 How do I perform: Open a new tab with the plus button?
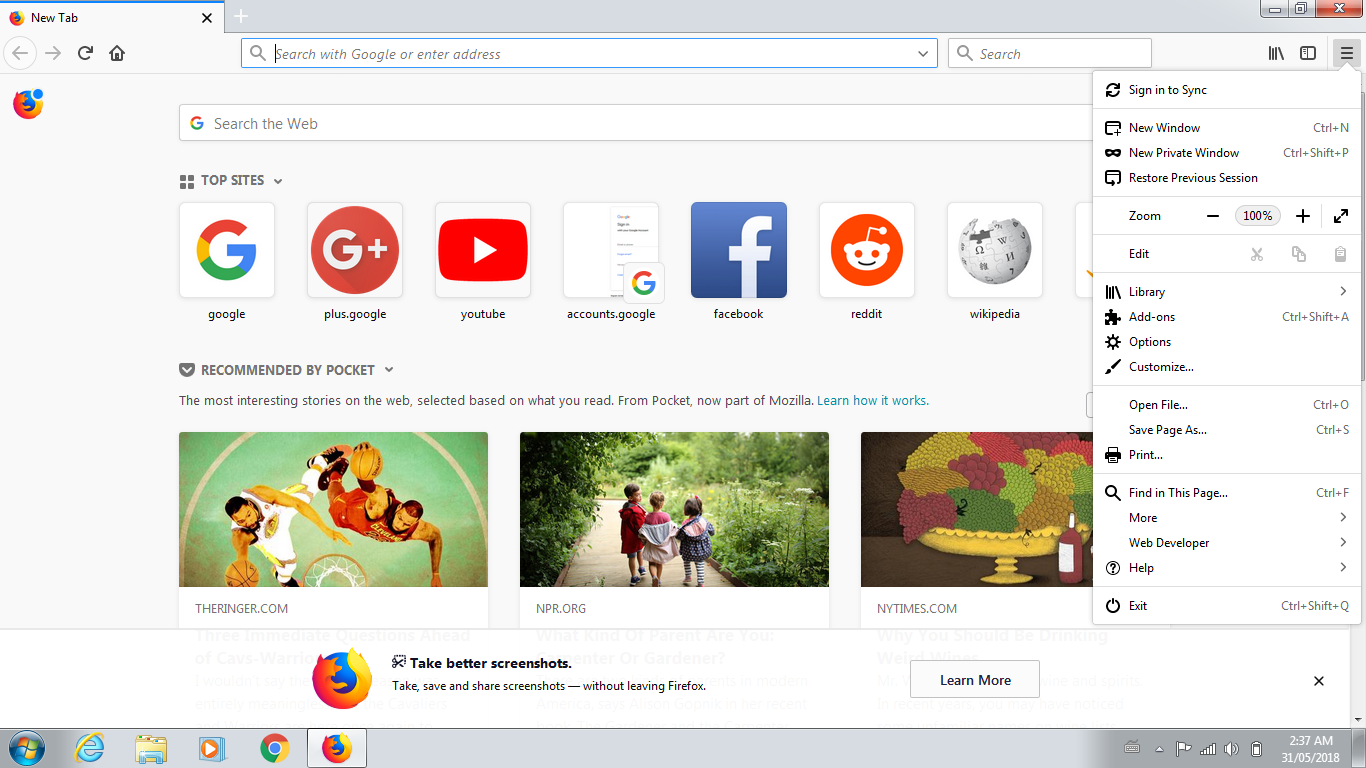point(241,17)
